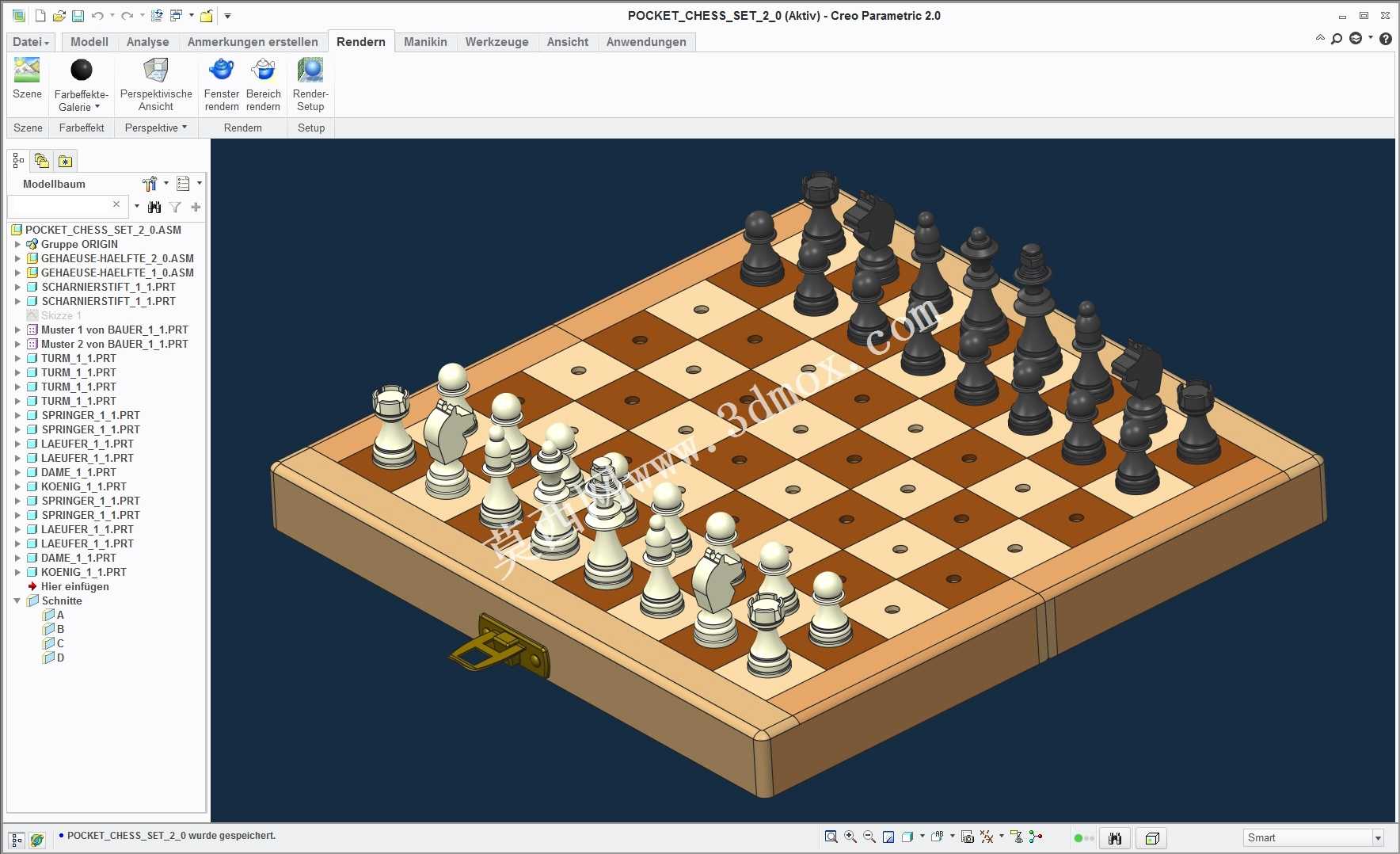1400x854 pixels.
Task: Open the Farbeffekte-Galerie sphere icon
Action: [x=82, y=71]
